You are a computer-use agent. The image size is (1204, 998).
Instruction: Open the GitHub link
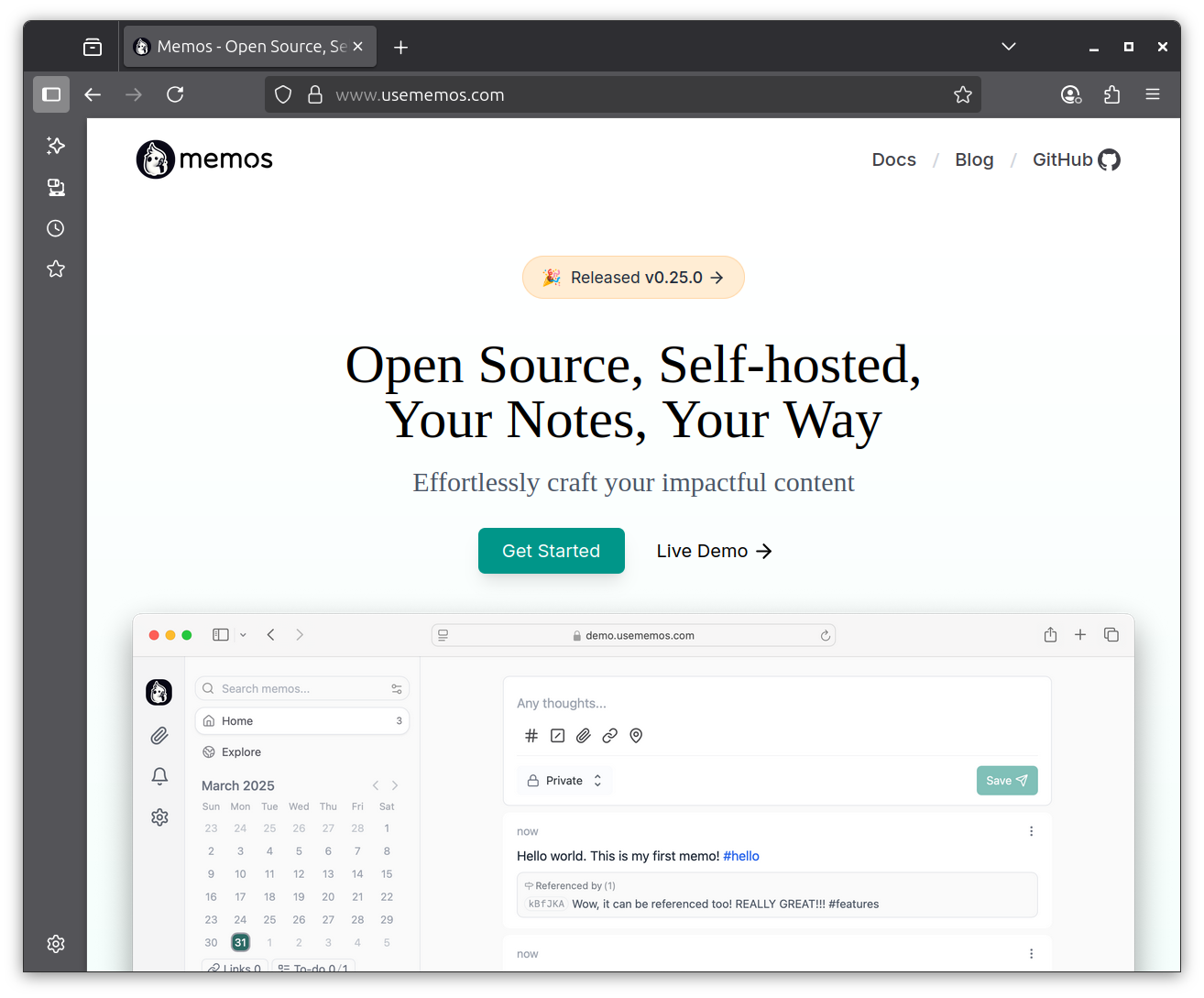[x=1076, y=159]
